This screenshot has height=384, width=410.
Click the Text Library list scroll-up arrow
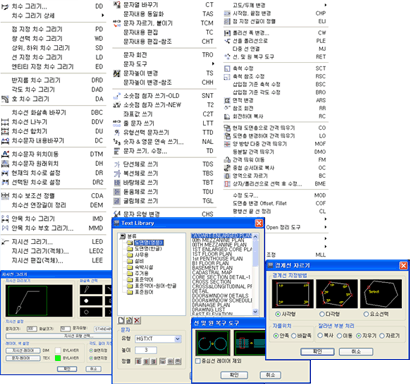[x=255, y=236]
